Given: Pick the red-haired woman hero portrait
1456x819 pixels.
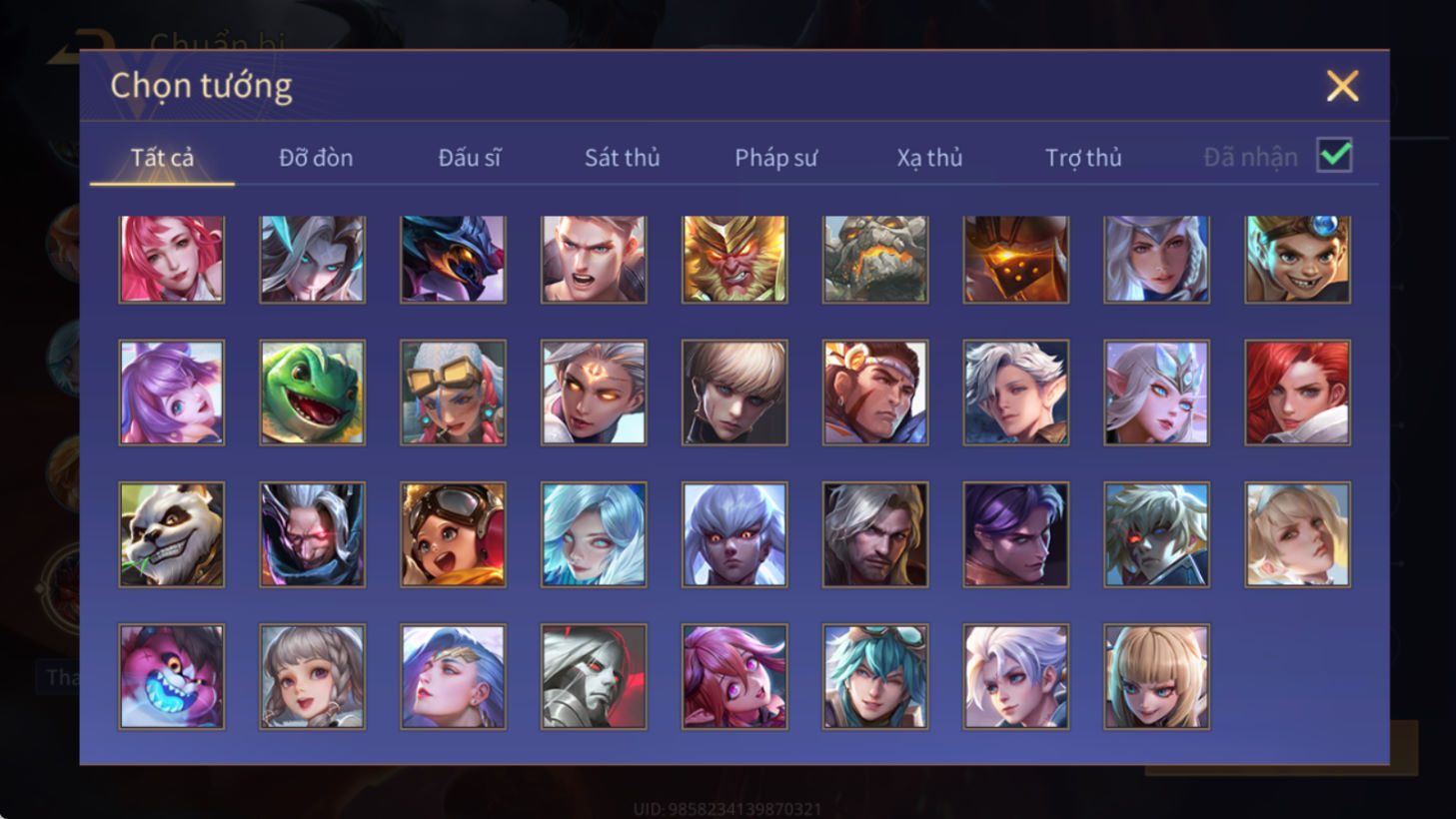Looking at the screenshot, I should point(1297,393).
